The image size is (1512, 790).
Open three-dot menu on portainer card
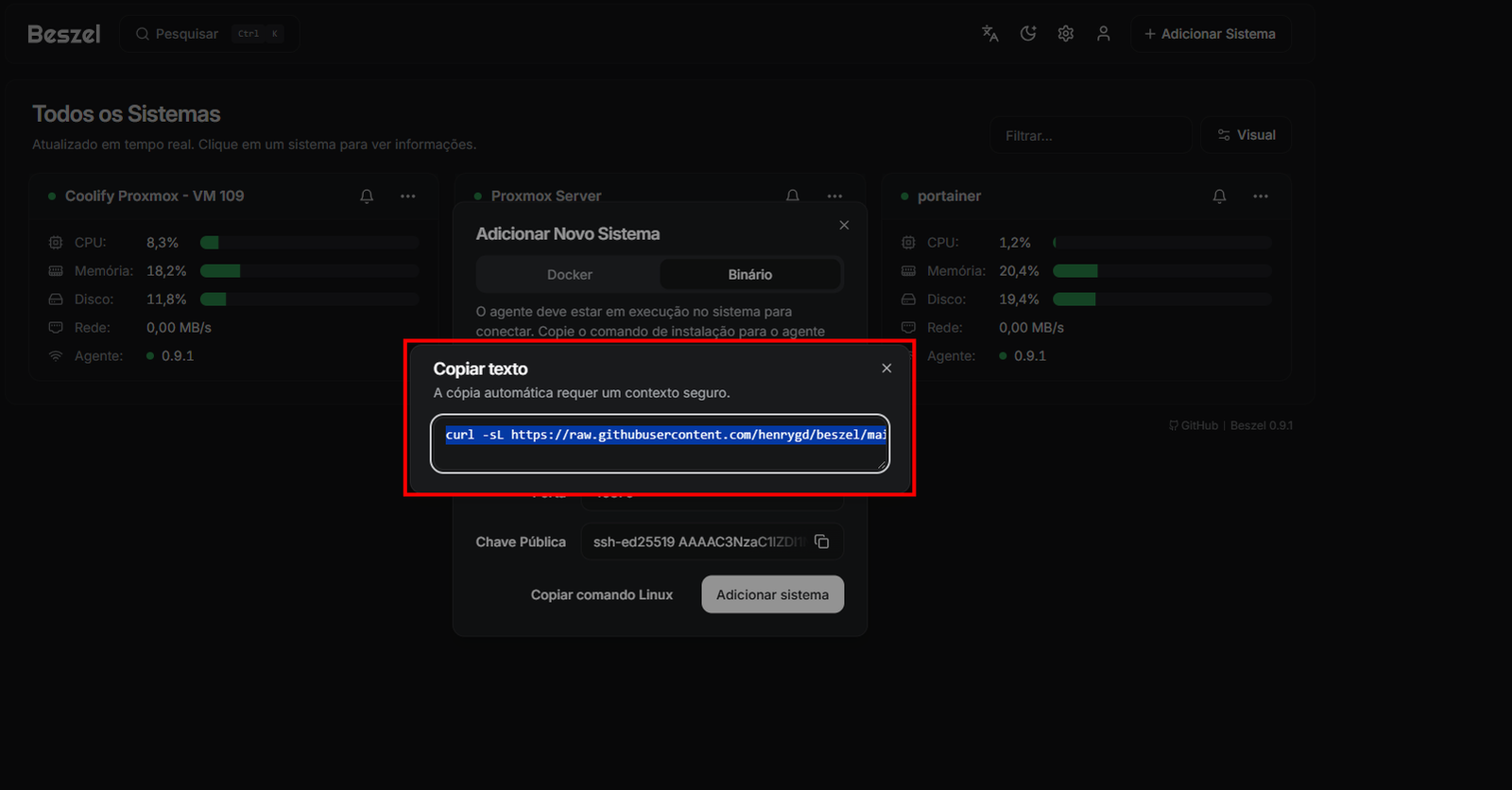[1261, 197]
